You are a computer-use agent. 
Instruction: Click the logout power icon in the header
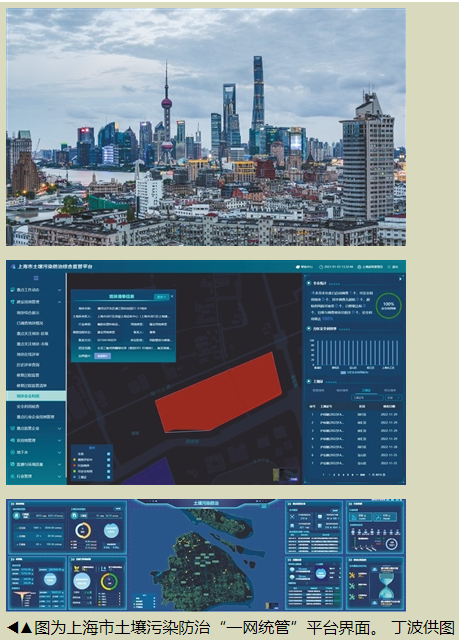click(389, 267)
